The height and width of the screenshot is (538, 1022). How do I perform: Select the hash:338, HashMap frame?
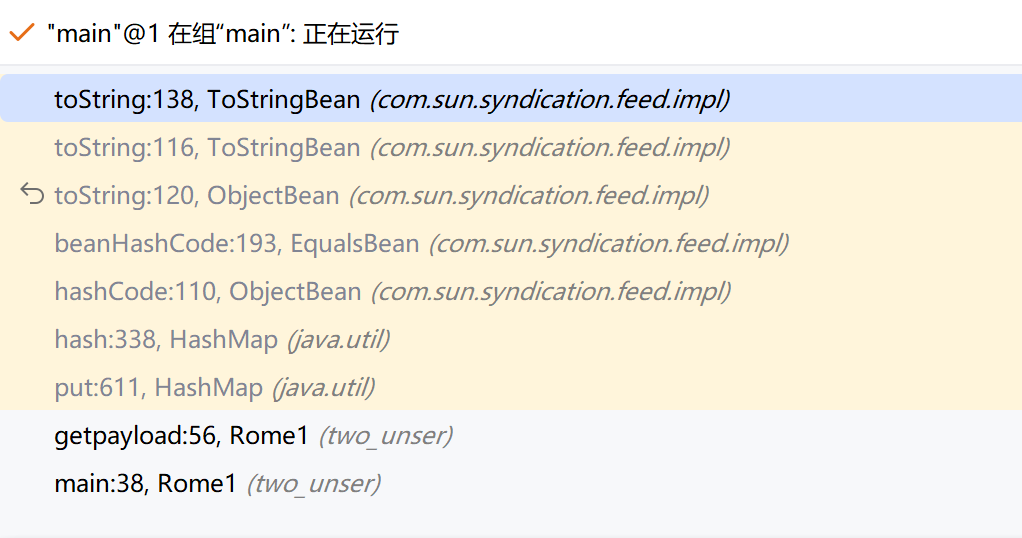[x=165, y=340]
